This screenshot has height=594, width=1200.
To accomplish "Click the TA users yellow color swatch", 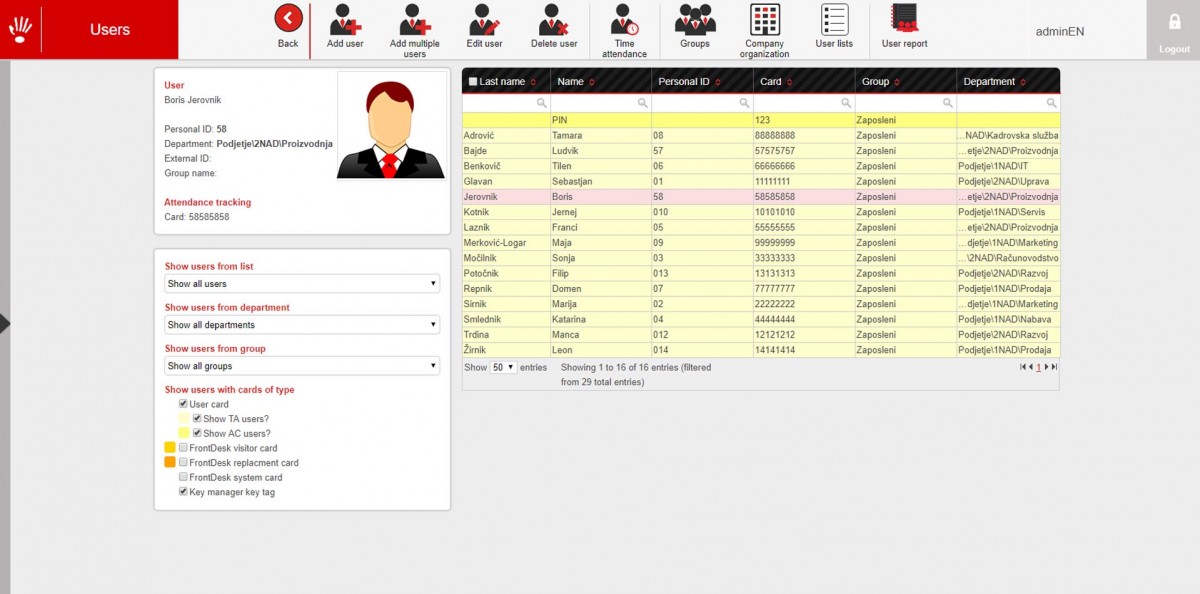I will (184, 419).
